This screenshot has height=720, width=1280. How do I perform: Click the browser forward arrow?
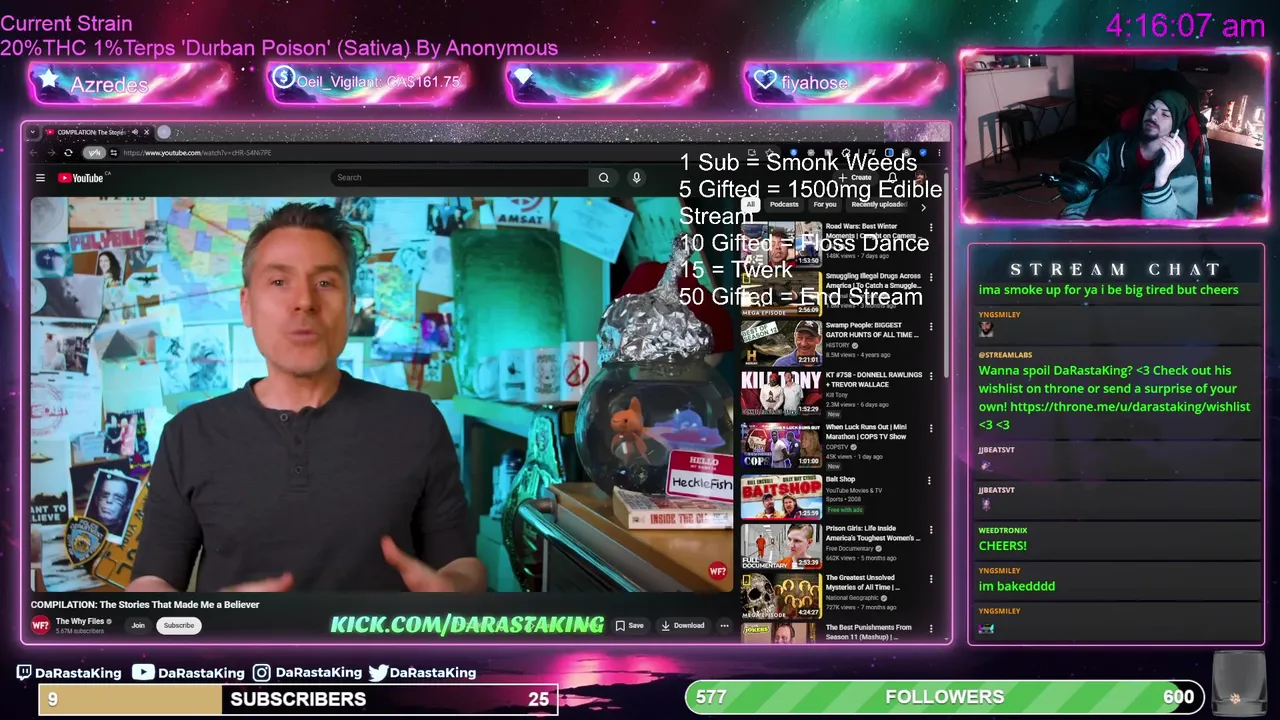point(50,153)
